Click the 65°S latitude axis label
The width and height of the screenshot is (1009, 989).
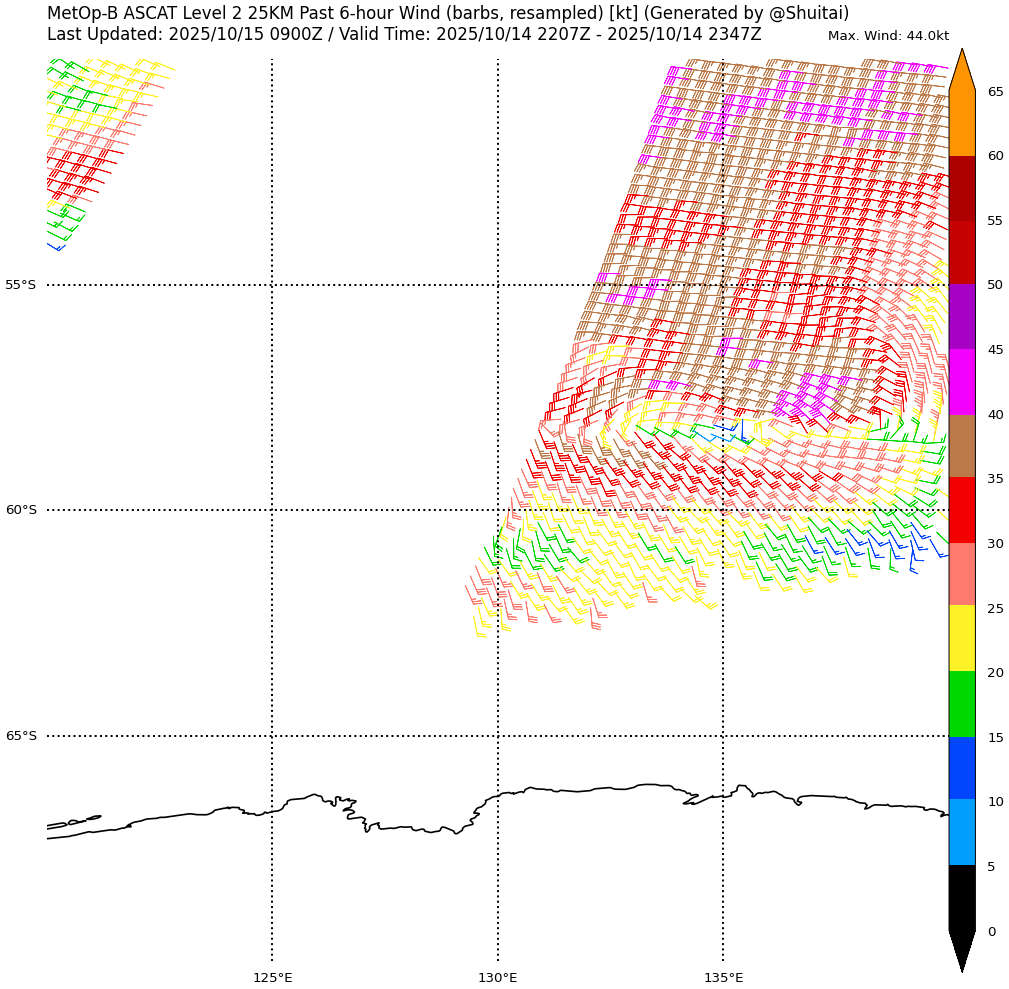(x=21, y=736)
